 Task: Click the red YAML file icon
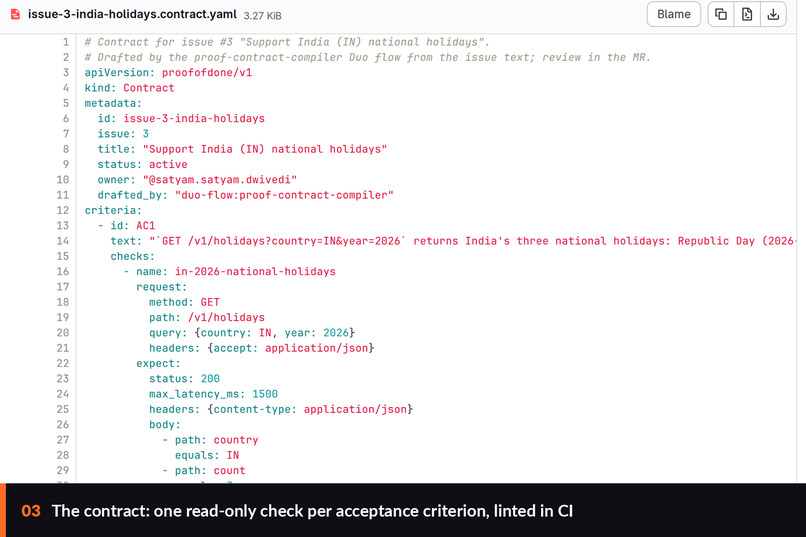(15, 14)
